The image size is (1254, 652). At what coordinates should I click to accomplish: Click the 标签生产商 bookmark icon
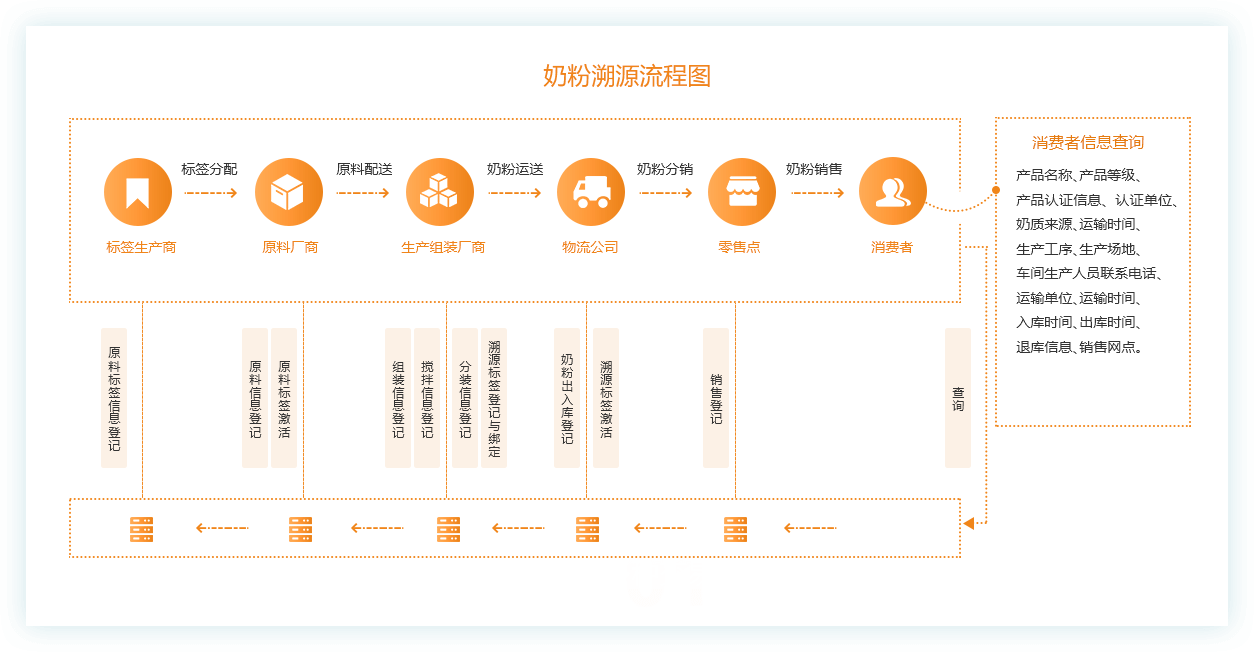point(138,192)
